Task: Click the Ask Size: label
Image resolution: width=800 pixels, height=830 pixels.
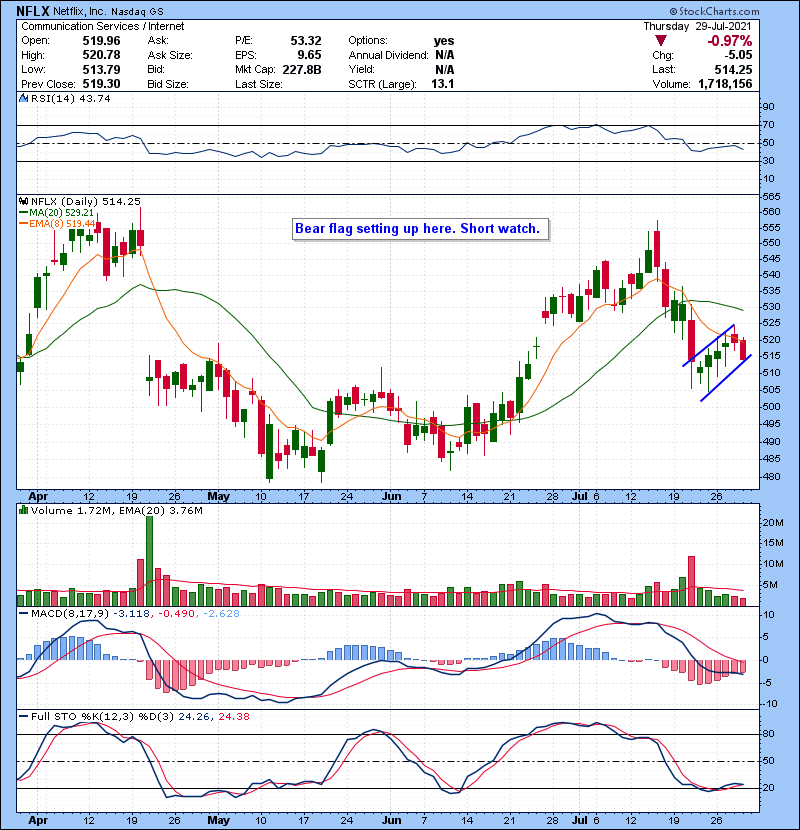Action: pos(169,55)
